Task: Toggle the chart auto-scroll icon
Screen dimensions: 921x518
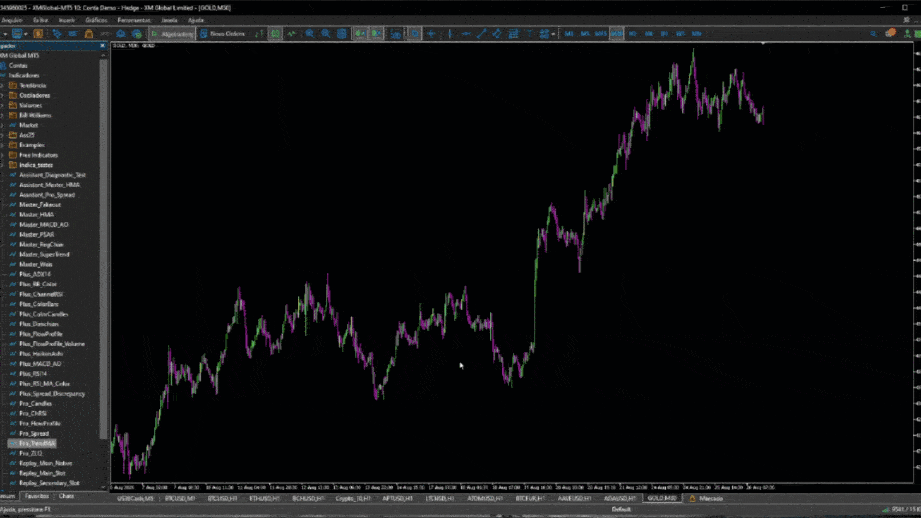Action: 359,34
